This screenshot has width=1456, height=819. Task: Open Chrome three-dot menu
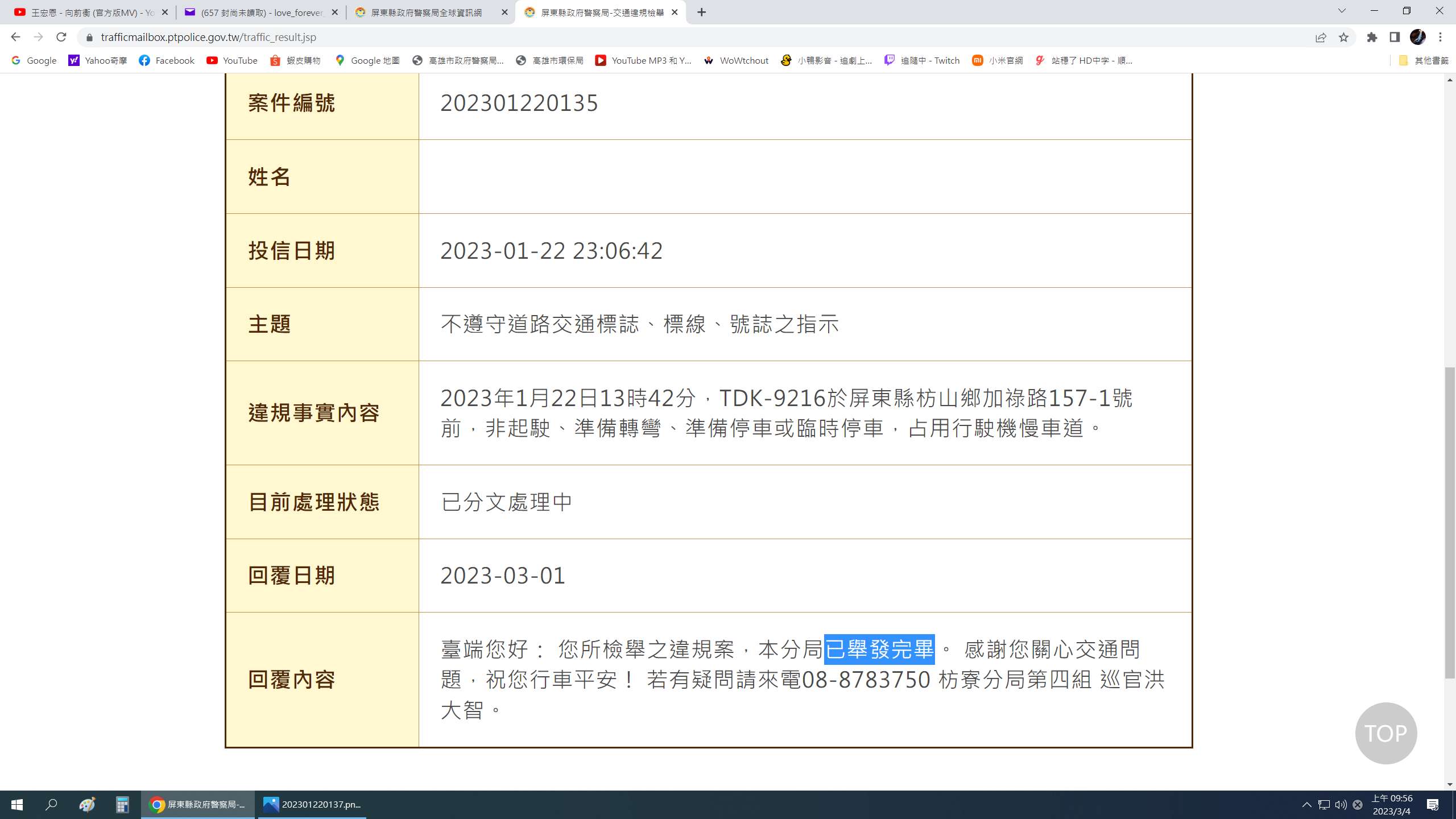pos(1441,37)
